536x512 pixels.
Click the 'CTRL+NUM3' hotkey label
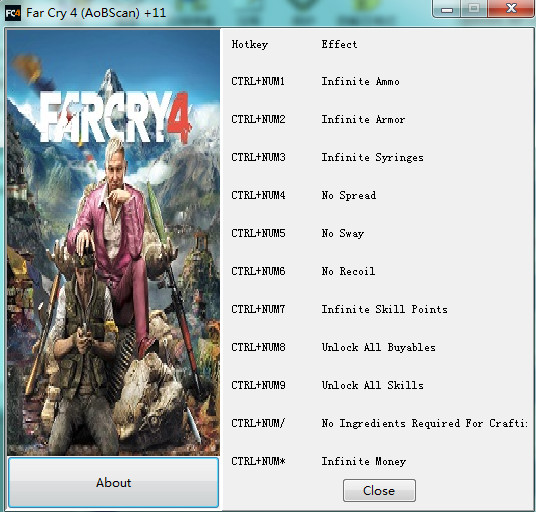(258, 157)
